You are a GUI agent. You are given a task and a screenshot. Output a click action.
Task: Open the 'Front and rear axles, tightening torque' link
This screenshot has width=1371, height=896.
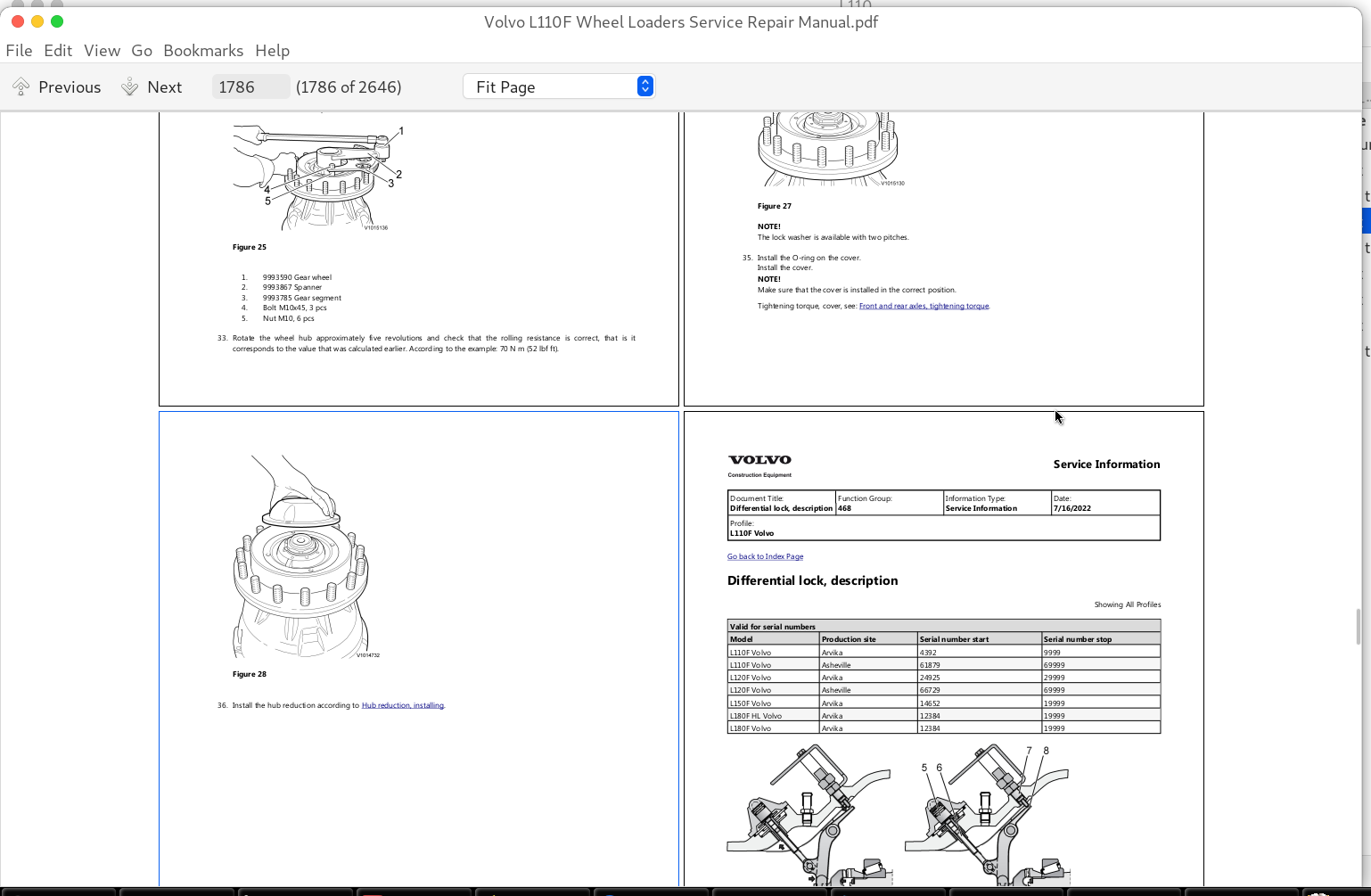[x=924, y=306]
